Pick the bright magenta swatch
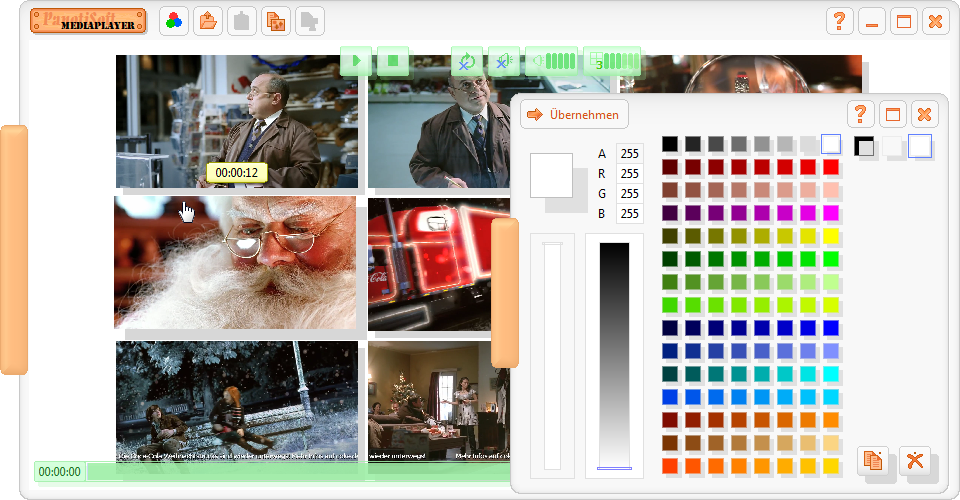 pos(830,213)
